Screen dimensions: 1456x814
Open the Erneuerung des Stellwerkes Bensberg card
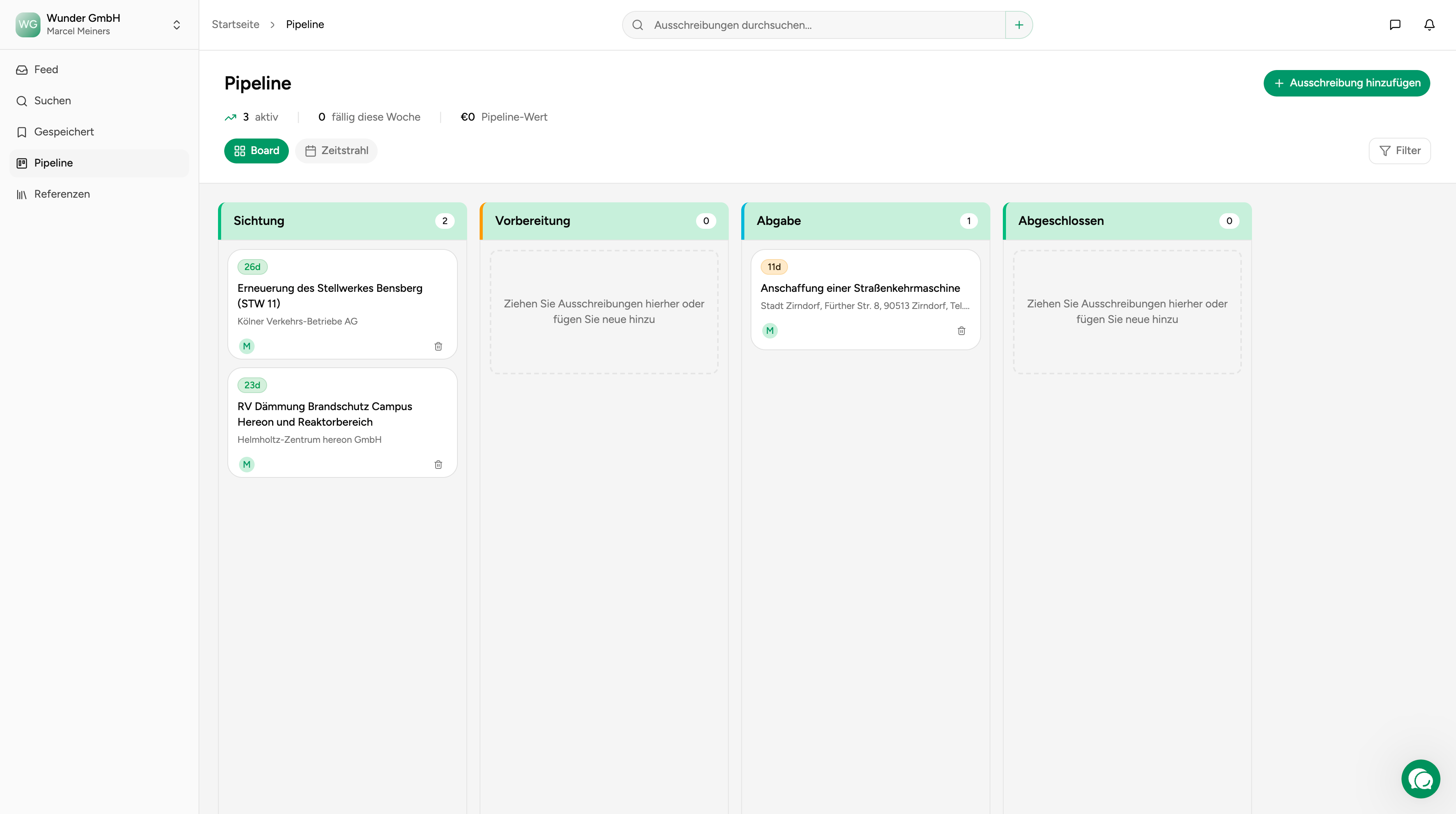(x=329, y=295)
